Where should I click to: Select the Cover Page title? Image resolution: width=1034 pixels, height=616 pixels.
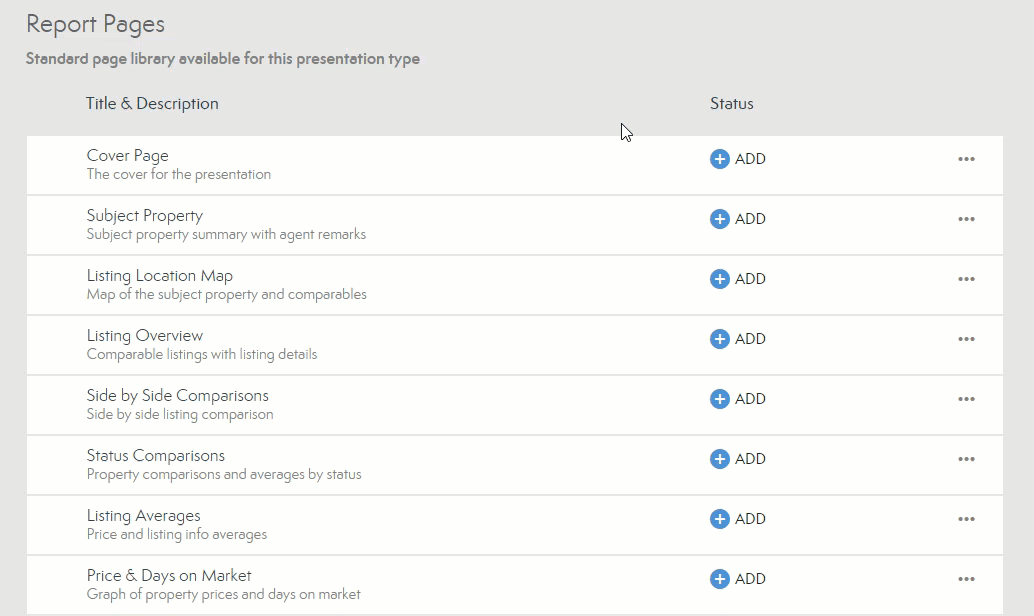click(127, 156)
